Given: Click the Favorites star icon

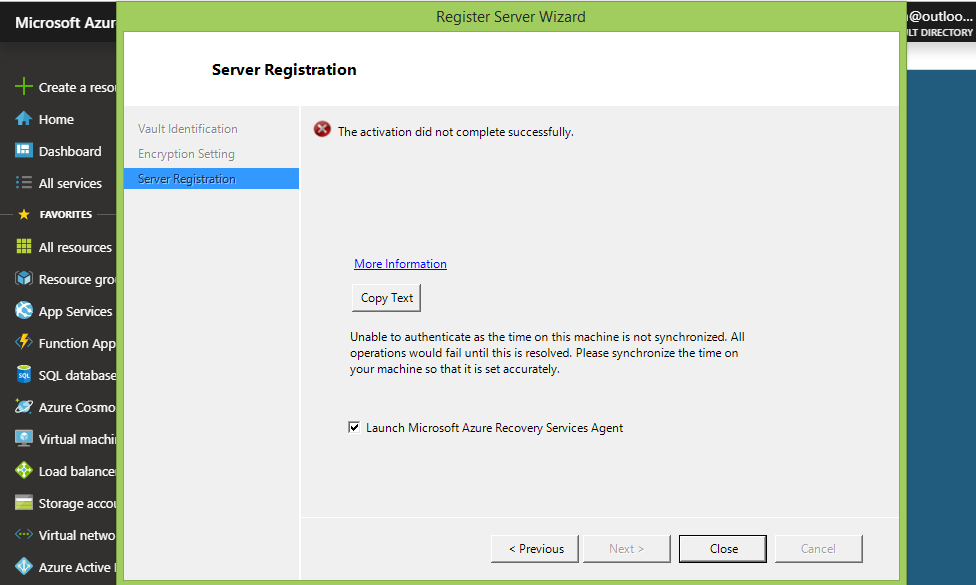Looking at the screenshot, I should coord(24,214).
